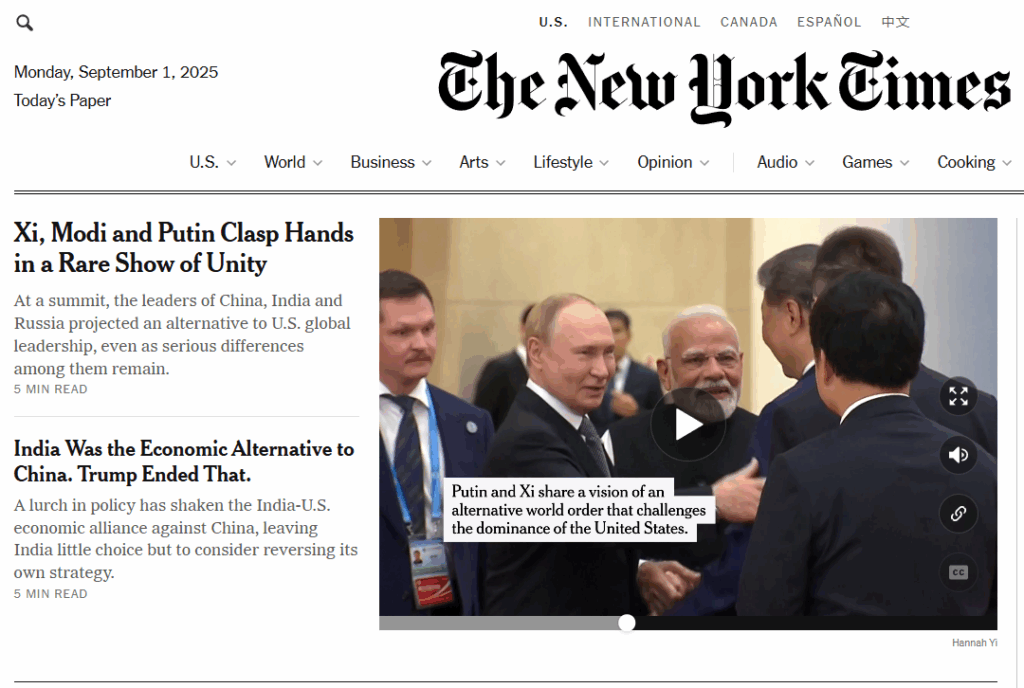The width and height of the screenshot is (1024, 688).
Task: Switch to the International edition
Action: tap(644, 22)
